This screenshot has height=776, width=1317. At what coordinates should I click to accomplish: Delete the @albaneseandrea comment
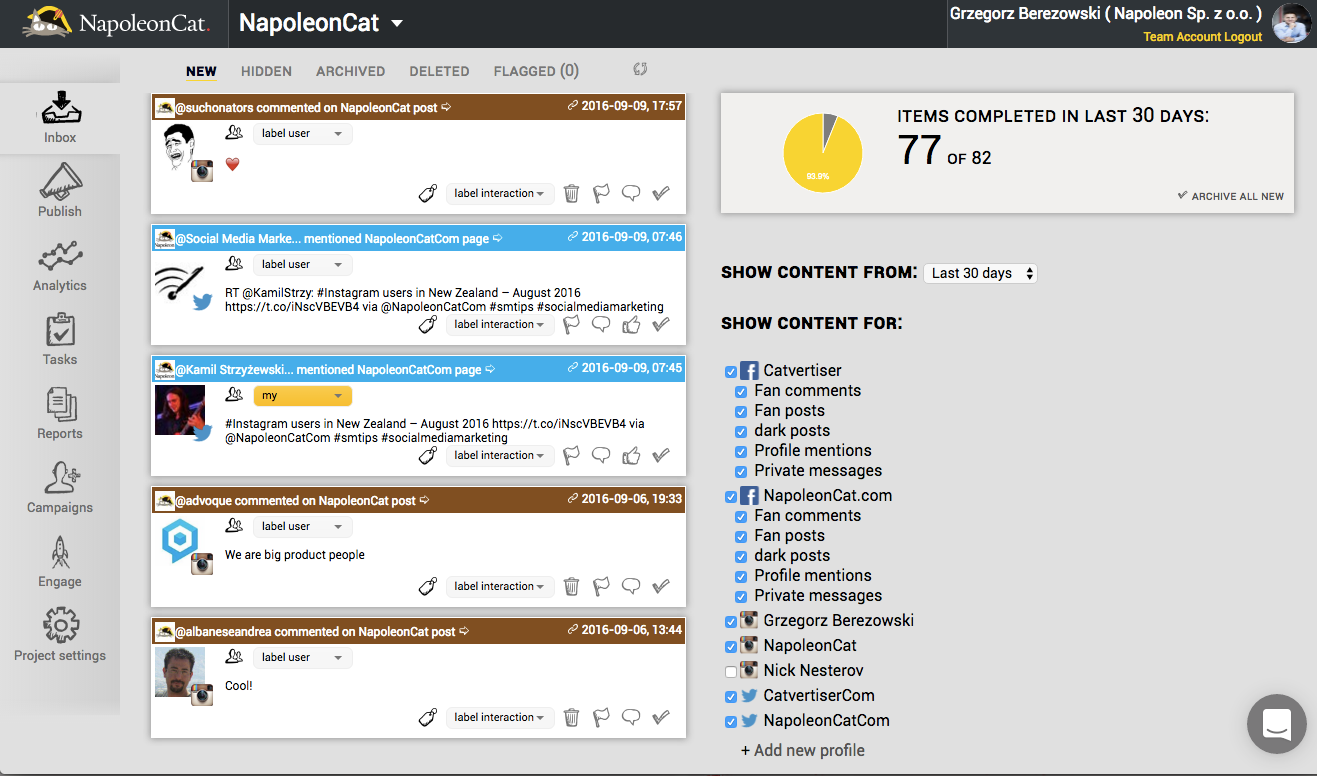[571, 717]
